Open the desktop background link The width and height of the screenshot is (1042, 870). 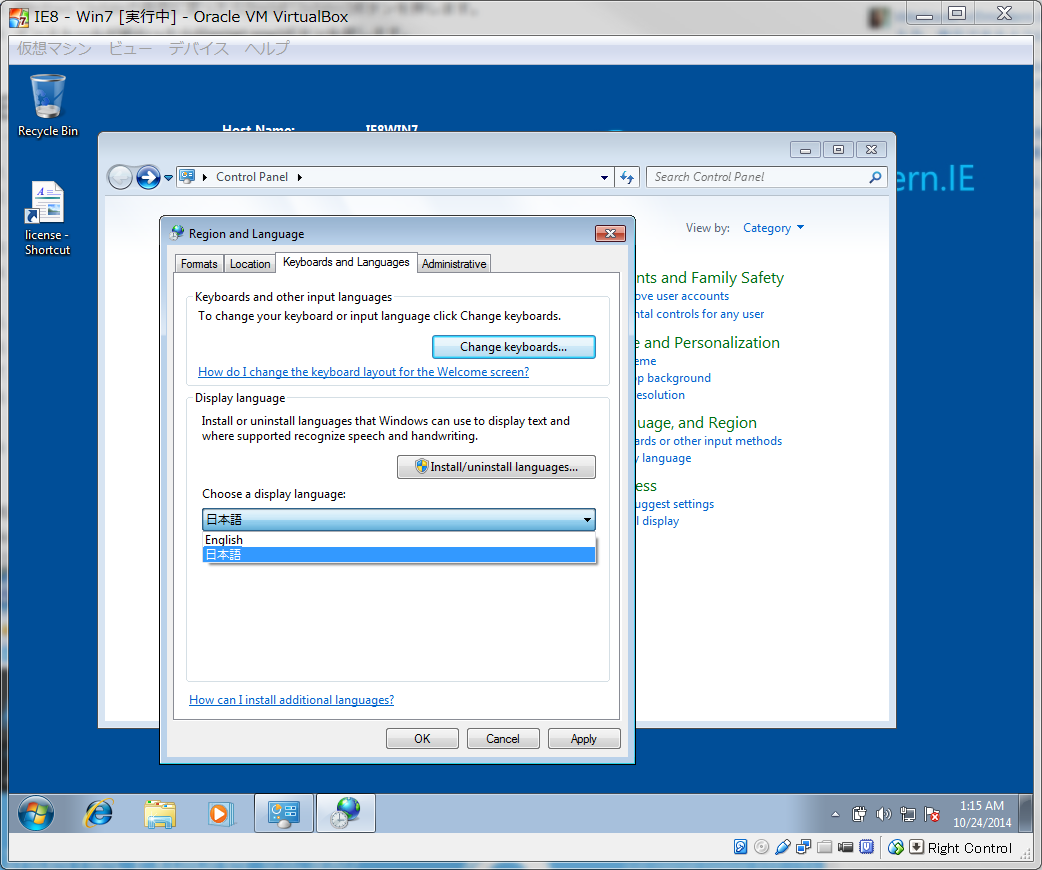[x=674, y=378]
